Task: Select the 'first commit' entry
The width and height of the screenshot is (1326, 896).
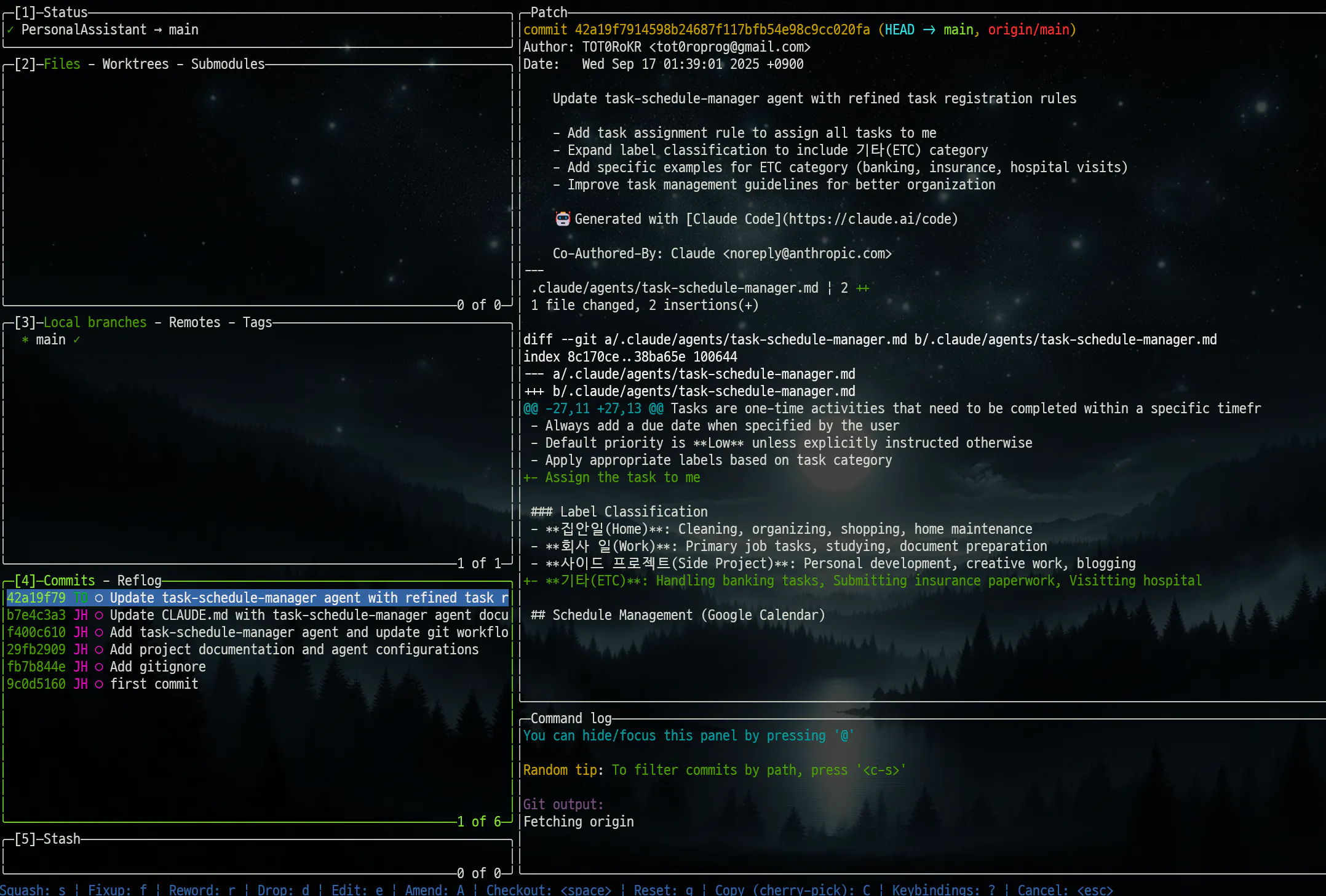Action: 257,684
